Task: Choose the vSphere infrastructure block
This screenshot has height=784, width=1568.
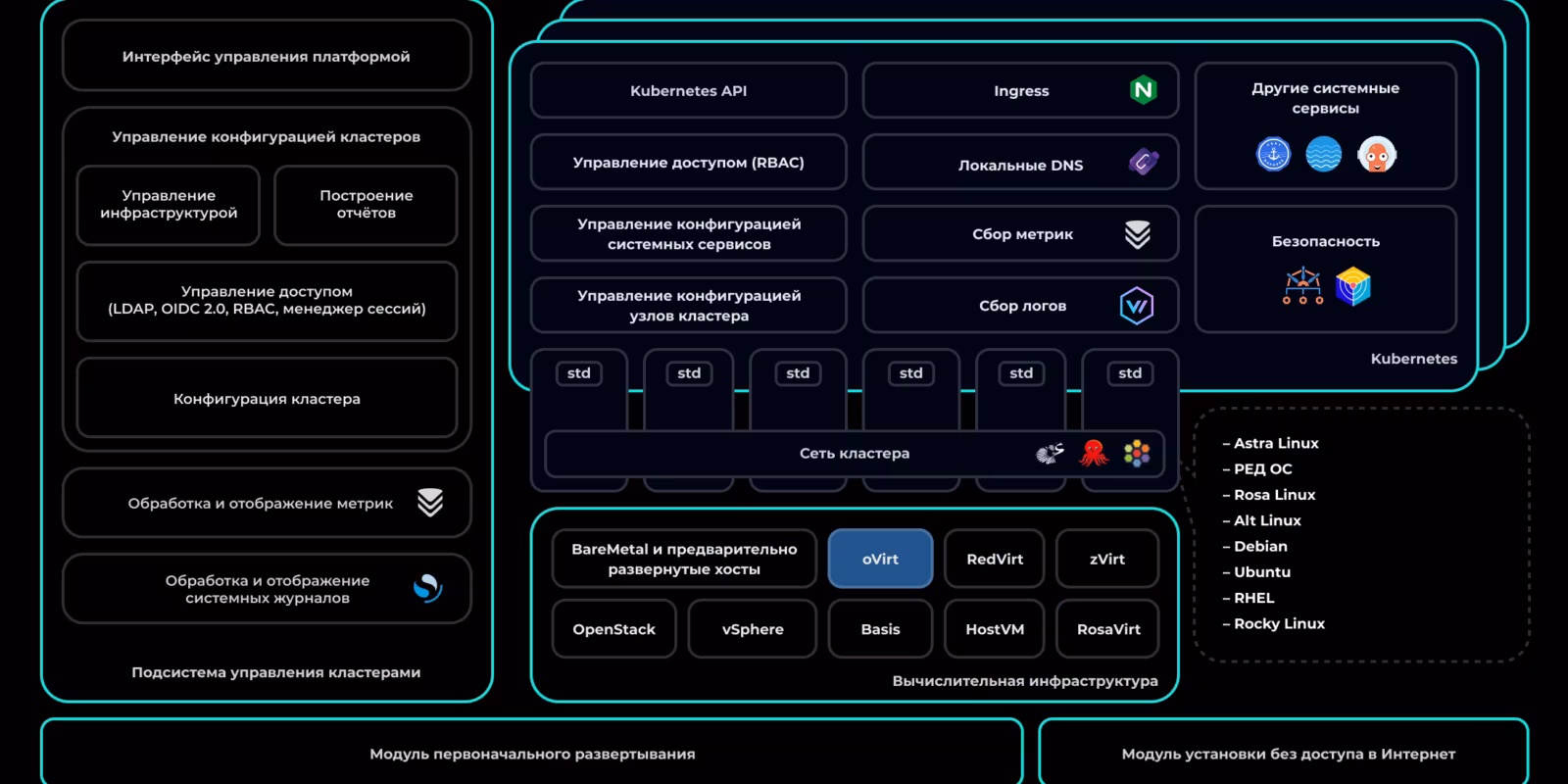Action: click(x=753, y=629)
